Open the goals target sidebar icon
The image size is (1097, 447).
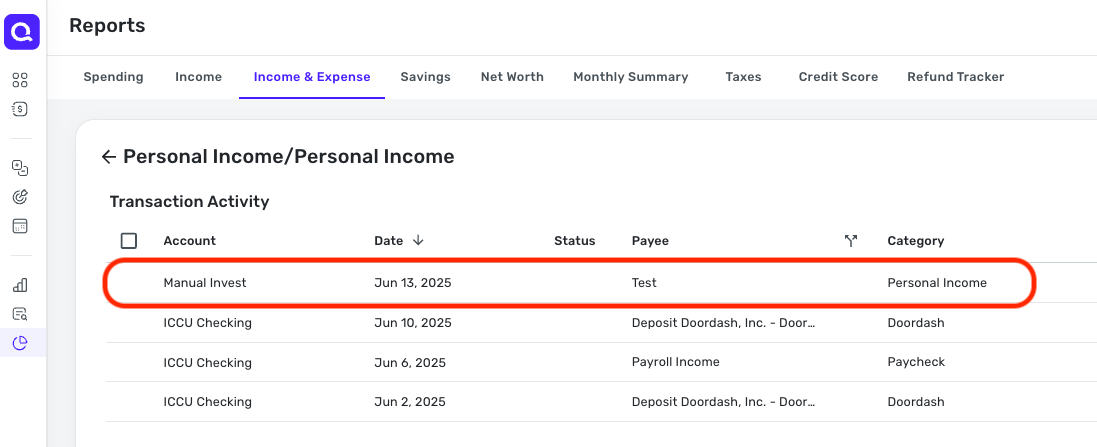[x=20, y=197]
